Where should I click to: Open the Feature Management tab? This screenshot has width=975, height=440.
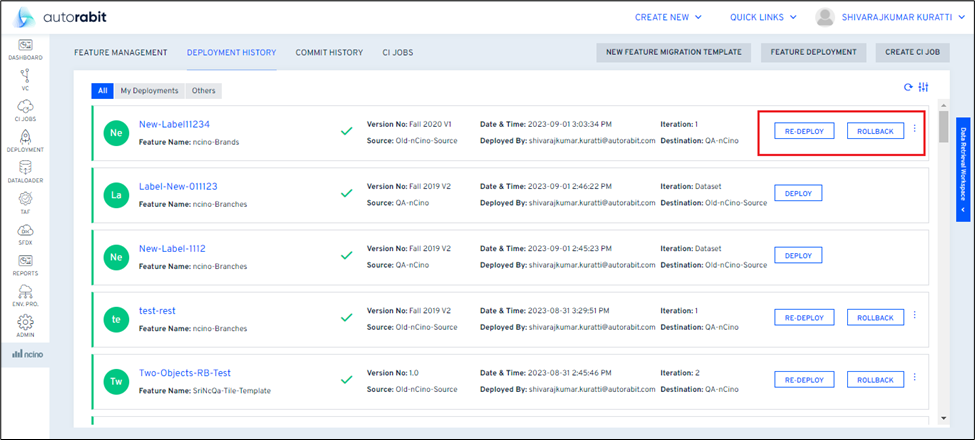(120, 52)
